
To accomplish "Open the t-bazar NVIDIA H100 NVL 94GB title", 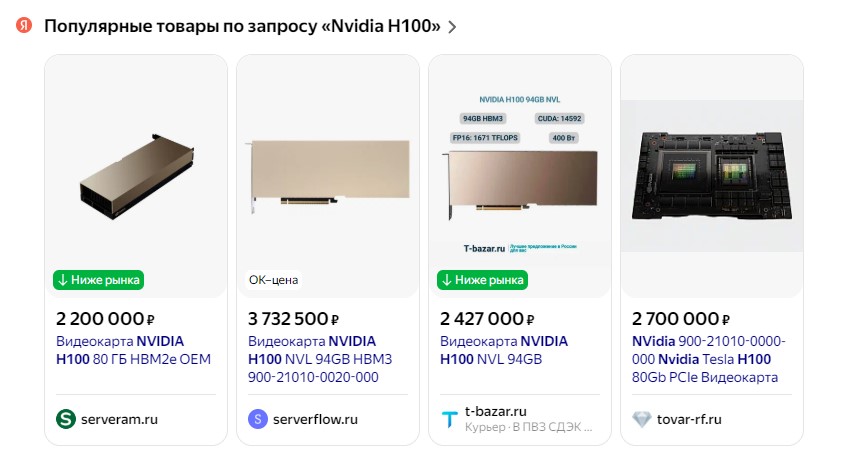I will point(504,350).
